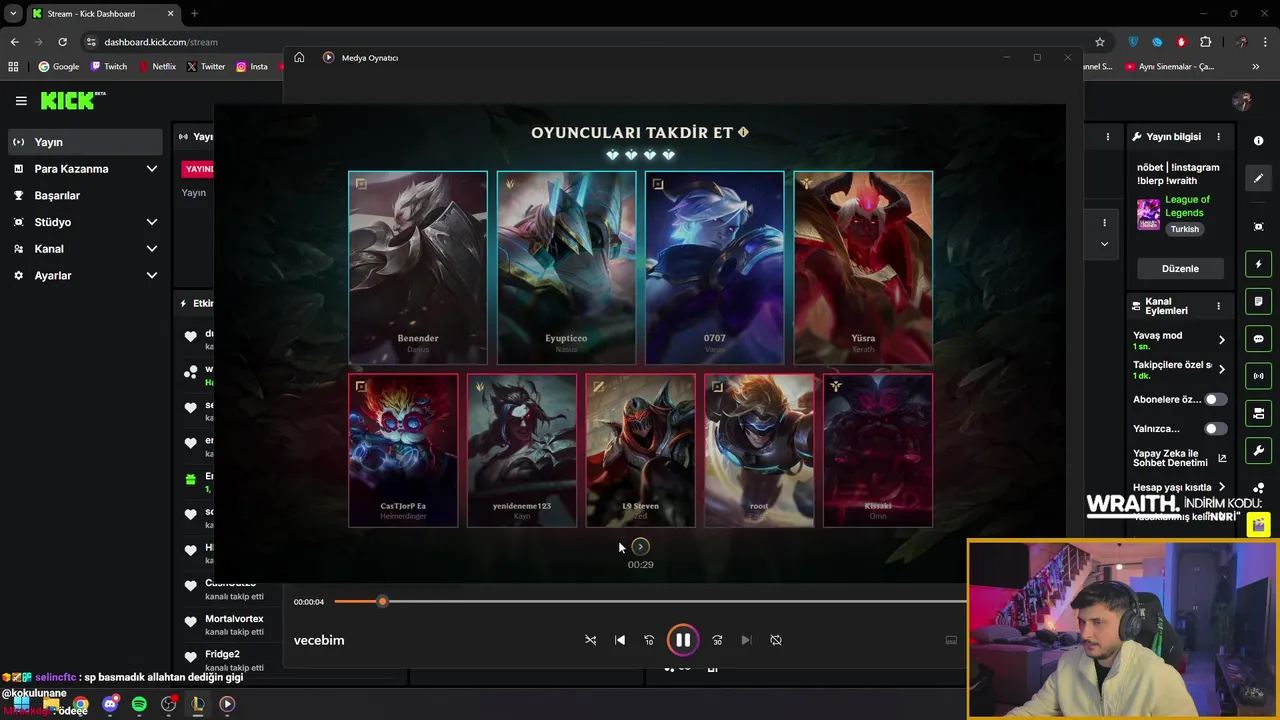The width and height of the screenshot is (1280, 720).
Task: Click the screen capture icon in right toolbar
Action: (1259, 227)
